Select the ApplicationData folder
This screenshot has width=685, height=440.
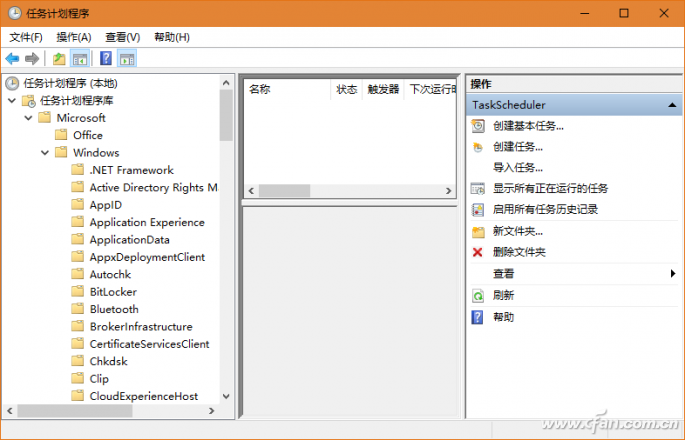[130, 240]
